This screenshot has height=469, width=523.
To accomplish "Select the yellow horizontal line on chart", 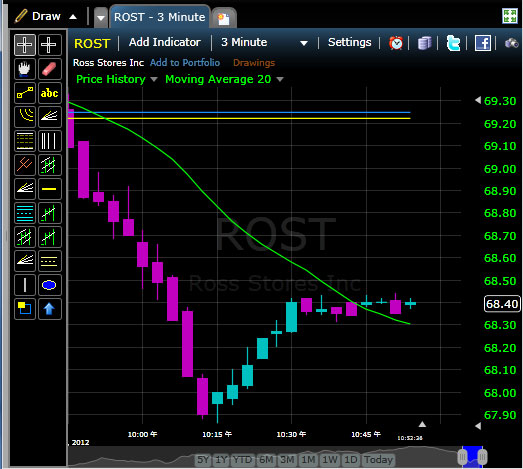I will pos(239,118).
